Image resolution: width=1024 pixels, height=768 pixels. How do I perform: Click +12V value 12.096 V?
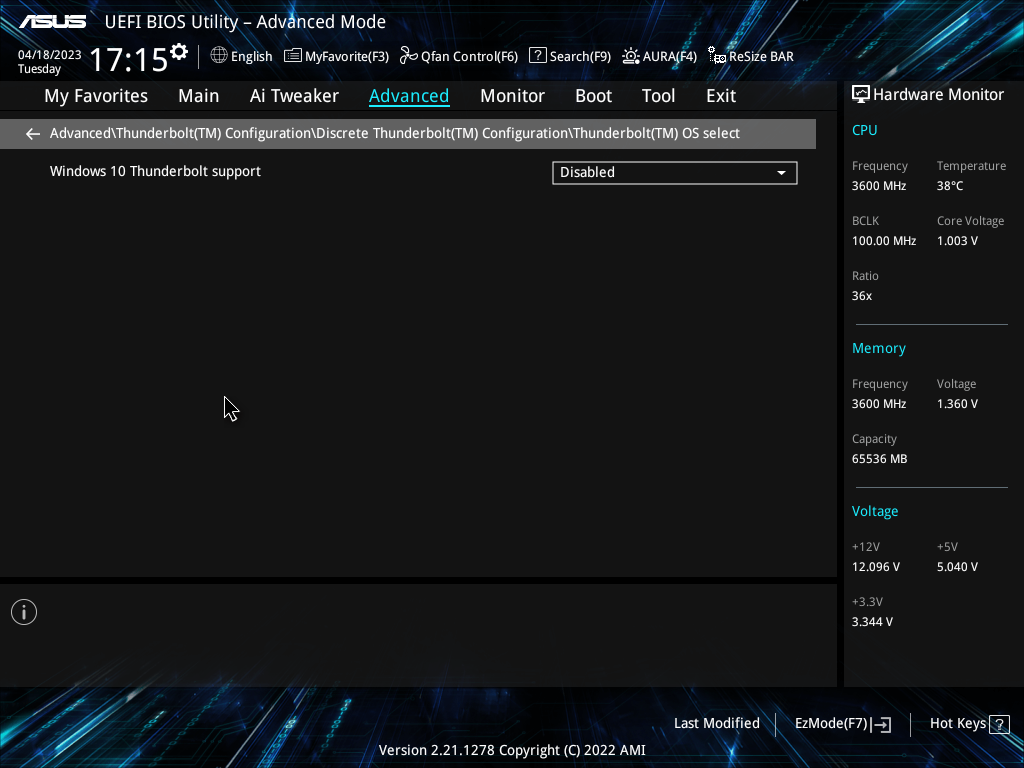click(875, 567)
